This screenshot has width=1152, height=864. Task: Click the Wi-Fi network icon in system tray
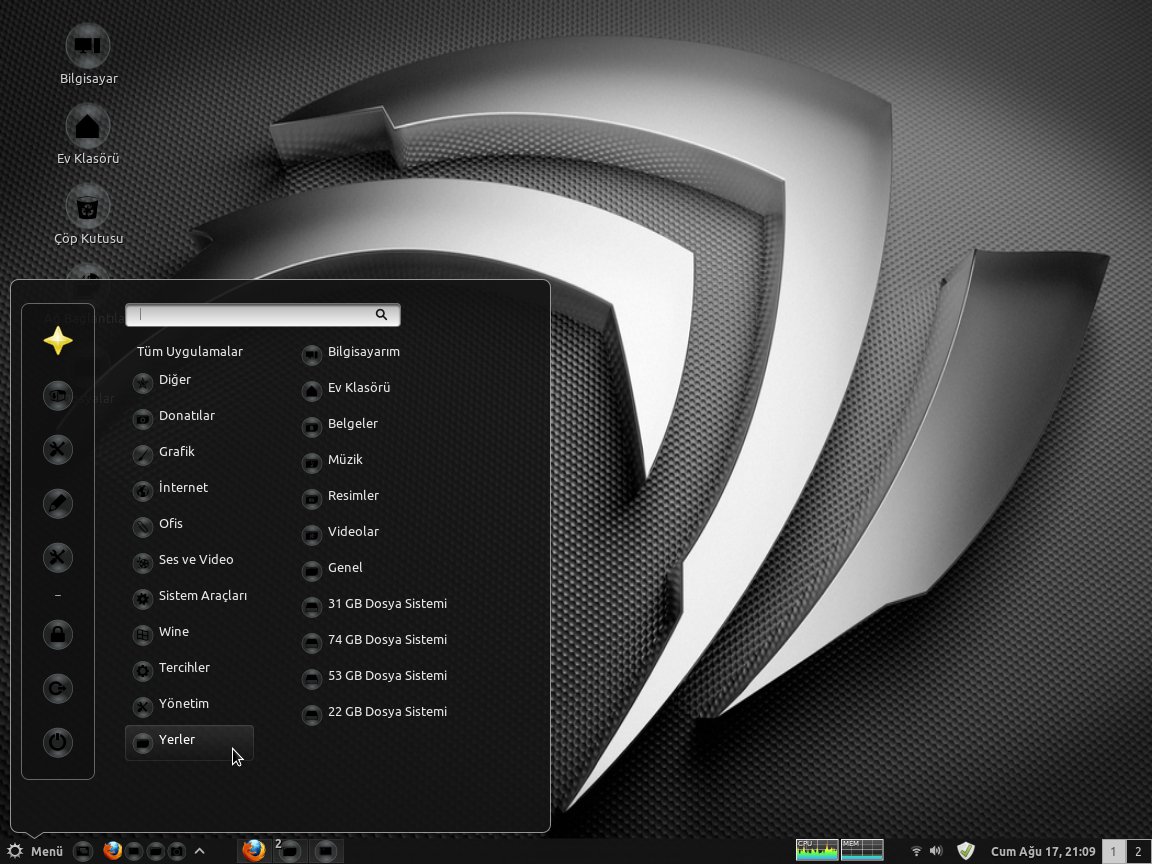click(916, 852)
